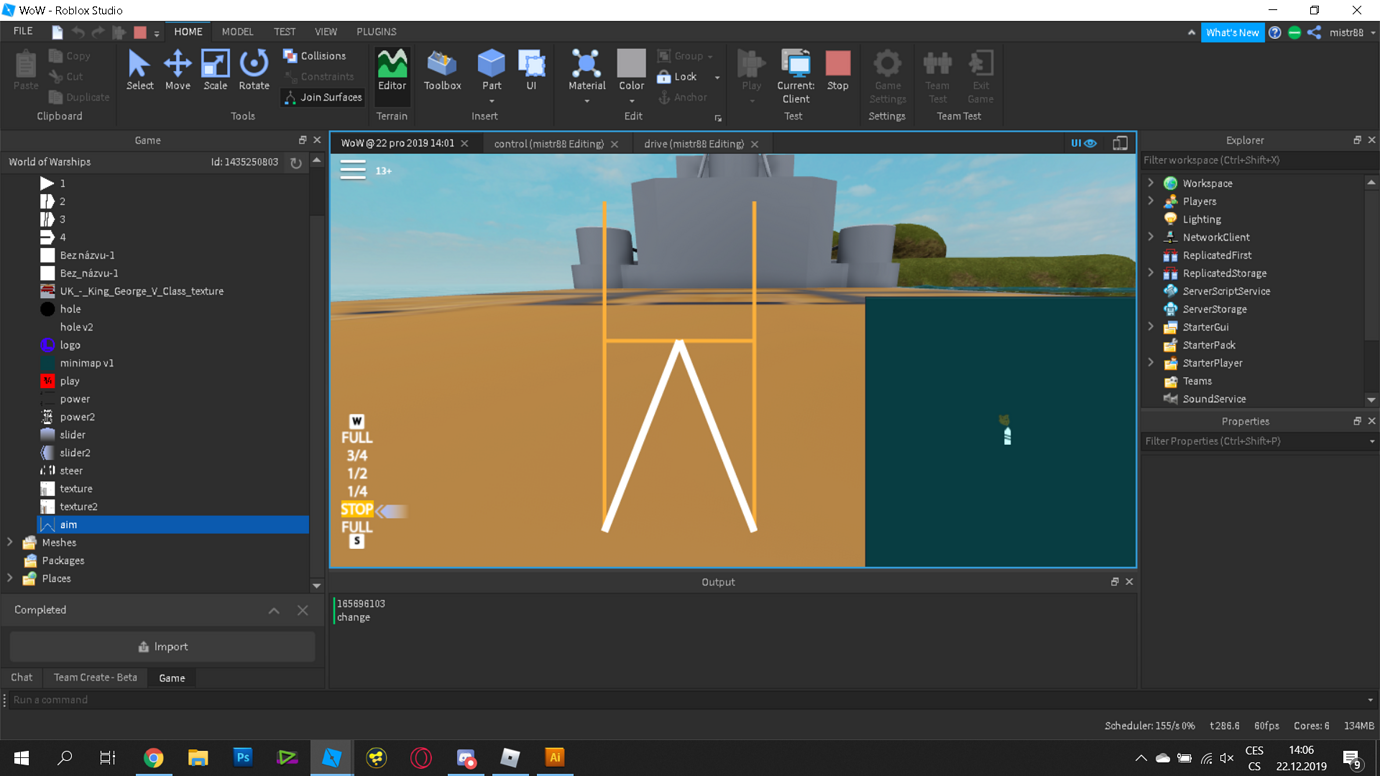Image resolution: width=1380 pixels, height=776 pixels.
Task: Refresh the Game asset list
Action: coord(296,162)
